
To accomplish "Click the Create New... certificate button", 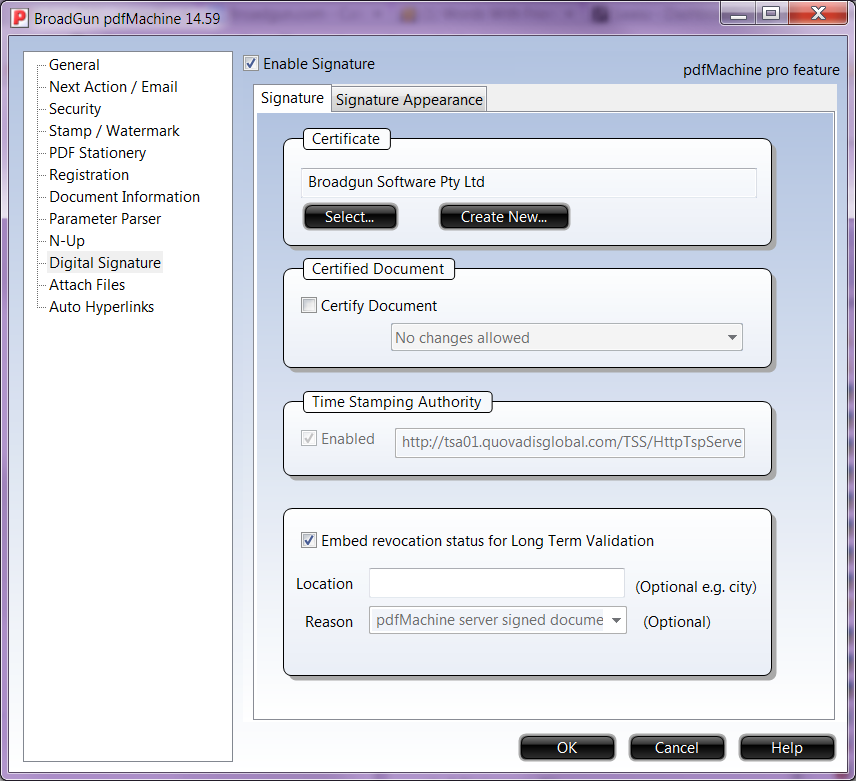I will pyautogui.click(x=504, y=217).
